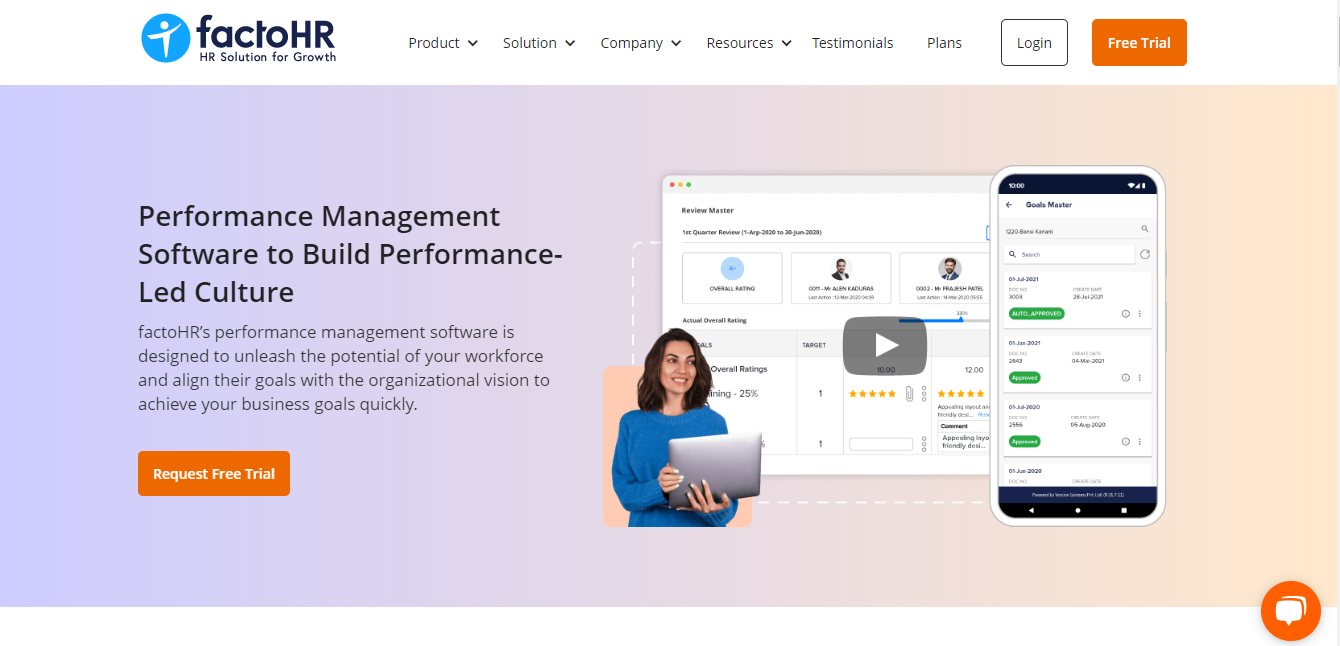Viewport: 1340px width, 646px height.
Task: Click the Login button
Action: pyautogui.click(x=1034, y=43)
